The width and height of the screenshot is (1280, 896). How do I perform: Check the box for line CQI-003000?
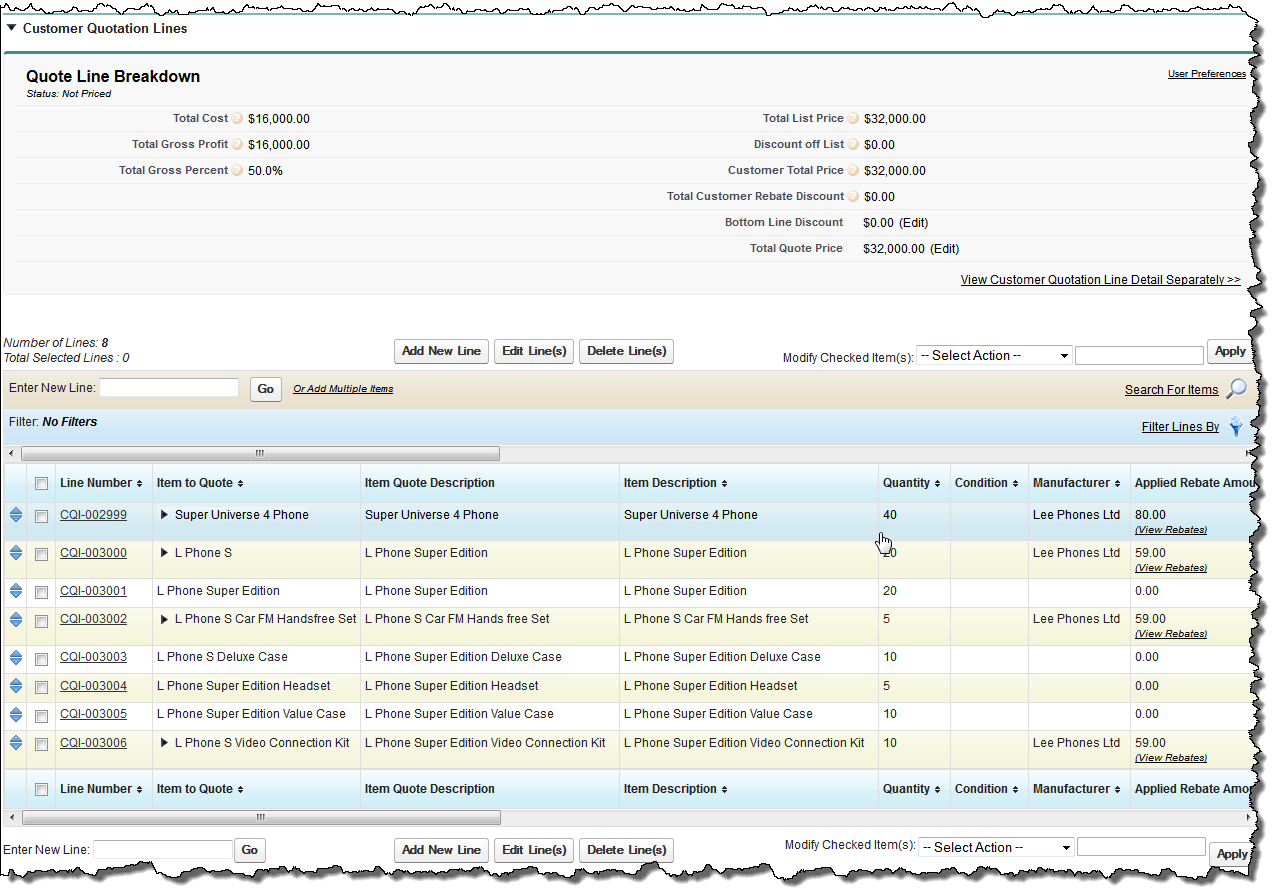coord(41,555)
